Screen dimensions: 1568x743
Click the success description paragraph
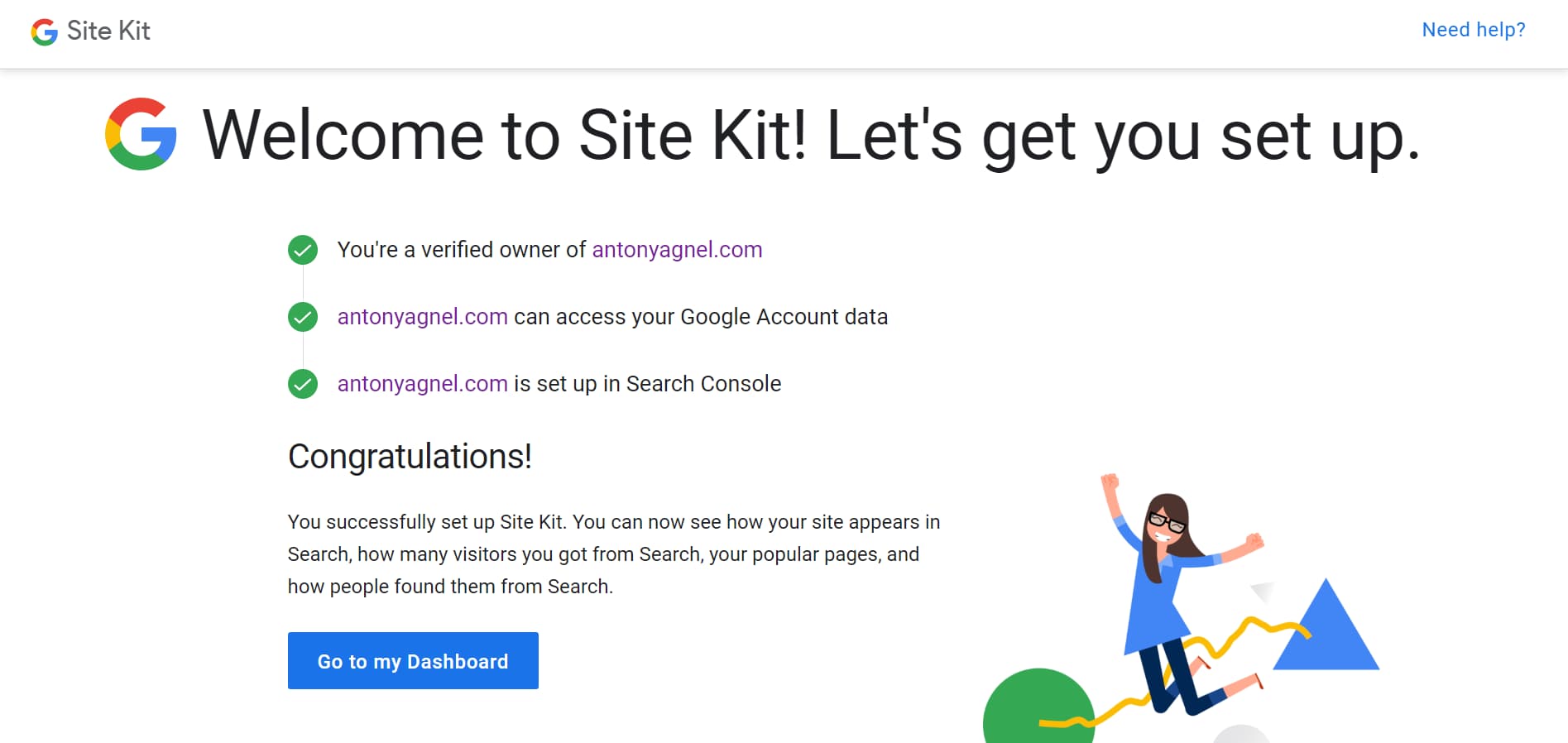click(612, 554)
